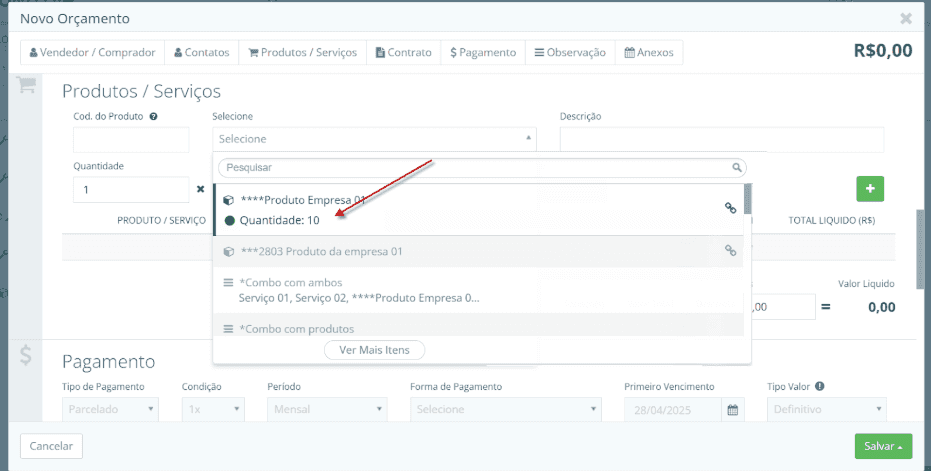Click list icon of *Combo com produtos

(228, 329)
